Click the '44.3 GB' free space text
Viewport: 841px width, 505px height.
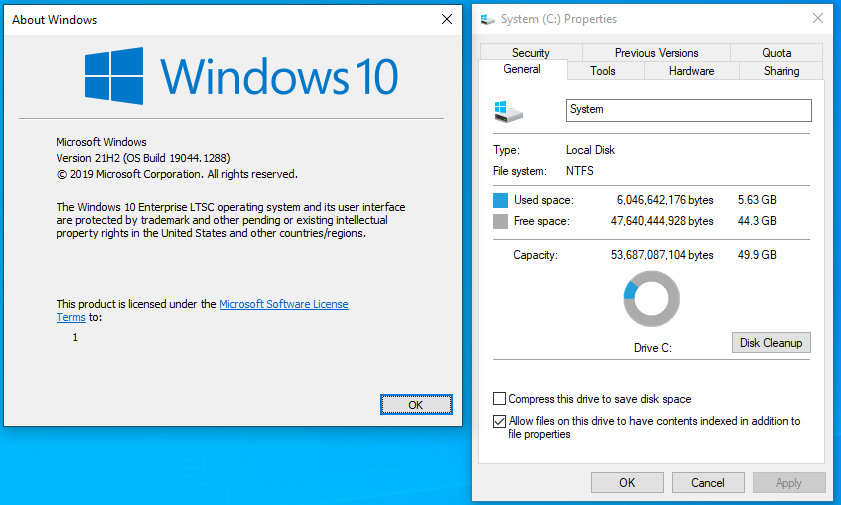[x=757, y=221]
